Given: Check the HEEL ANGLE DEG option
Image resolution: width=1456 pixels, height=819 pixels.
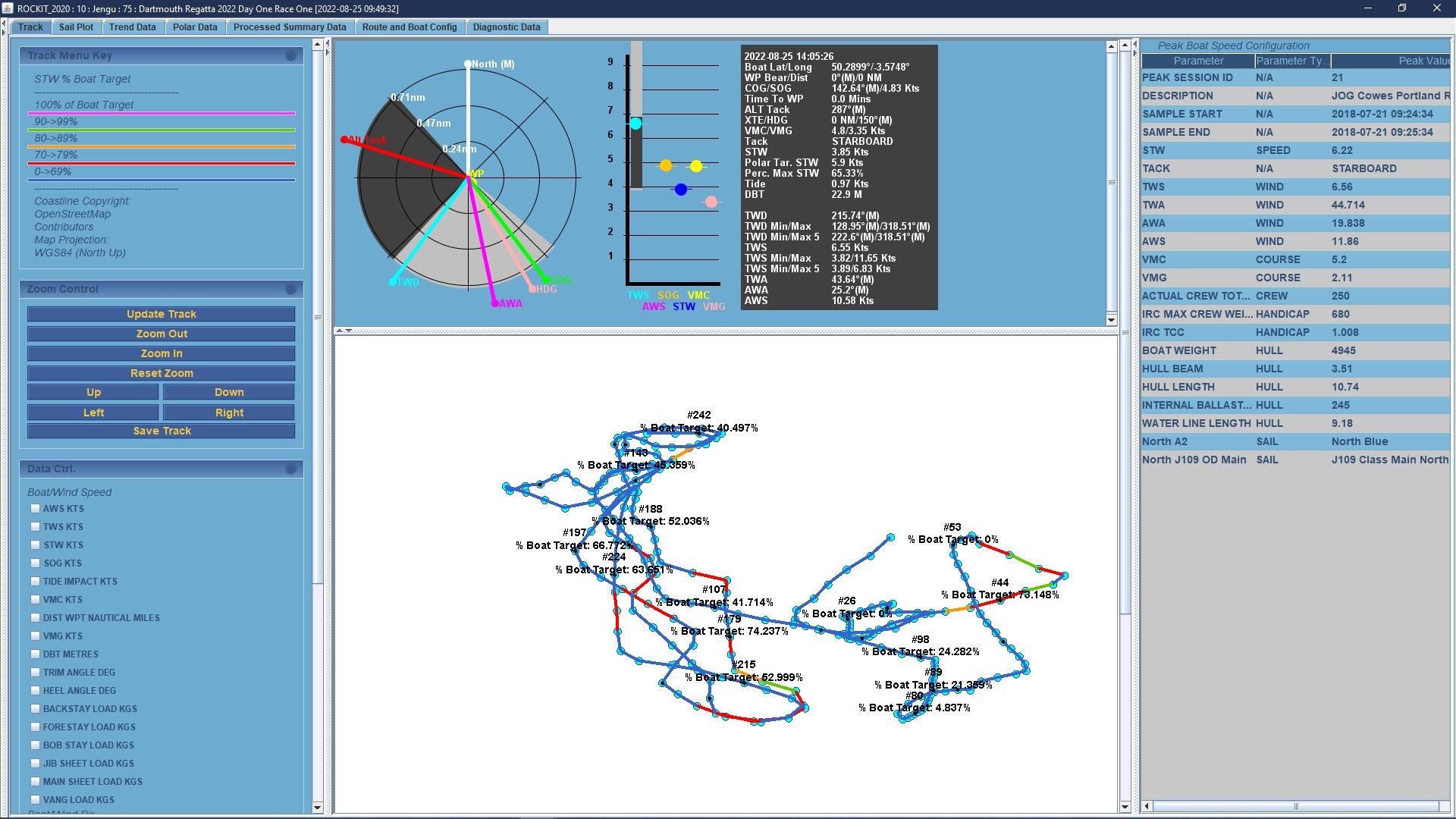Looking at the screenshot, I should (35, 691).
